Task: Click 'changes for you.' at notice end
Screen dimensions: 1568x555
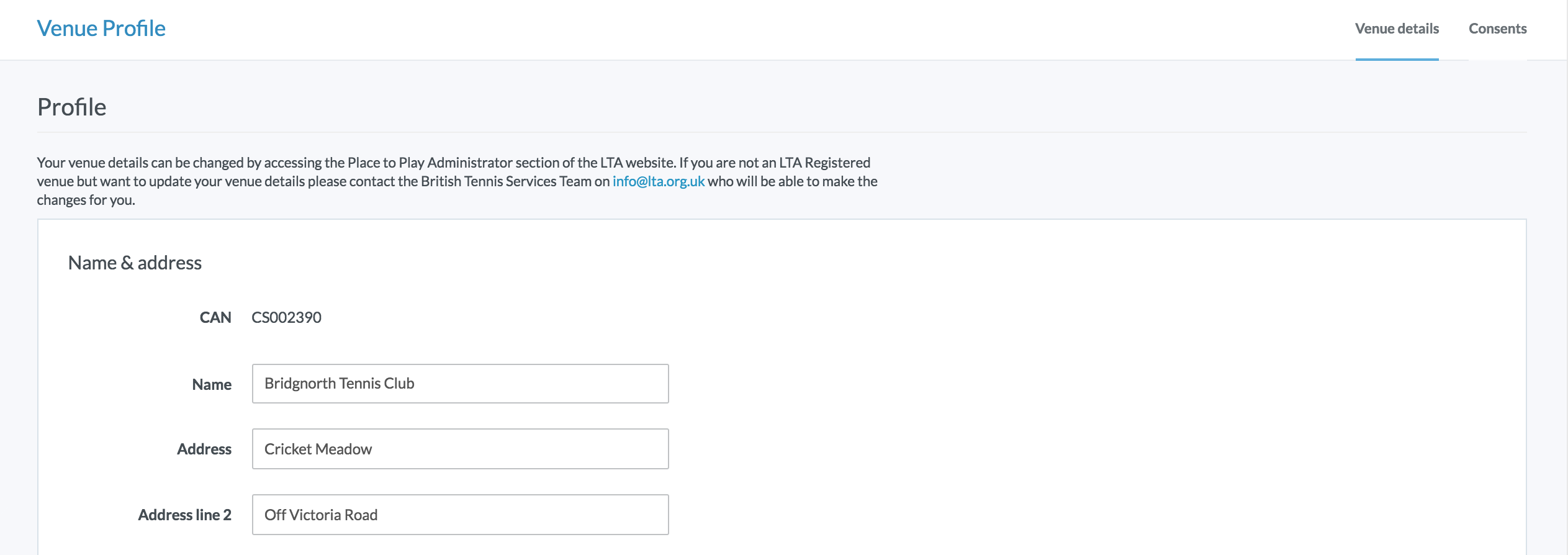Action: click(x=86, y=200)
